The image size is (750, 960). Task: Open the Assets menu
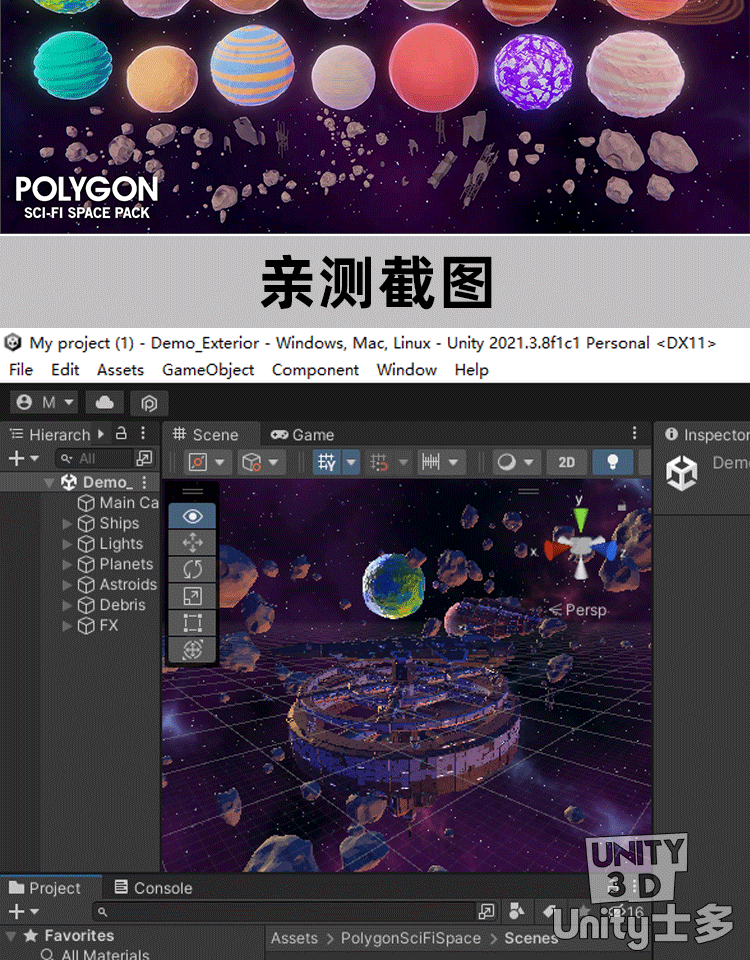click(x=120, y=370)
